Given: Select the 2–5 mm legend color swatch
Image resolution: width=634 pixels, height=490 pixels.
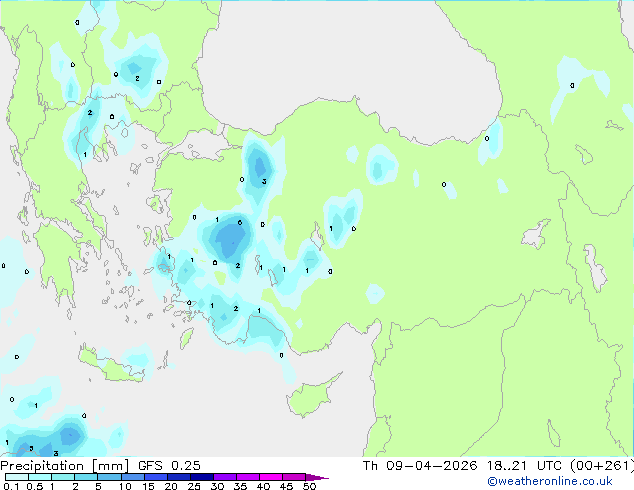Looking at the screenshot, I should tap(86, 477).
